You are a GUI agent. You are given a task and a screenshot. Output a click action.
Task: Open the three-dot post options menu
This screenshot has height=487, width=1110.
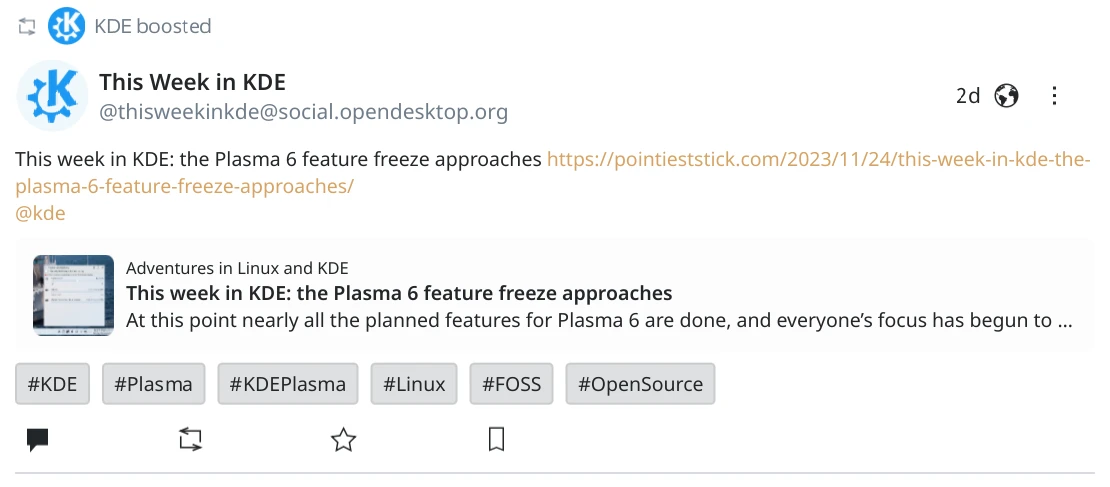pyautogui.click(x=1054, y=96)
